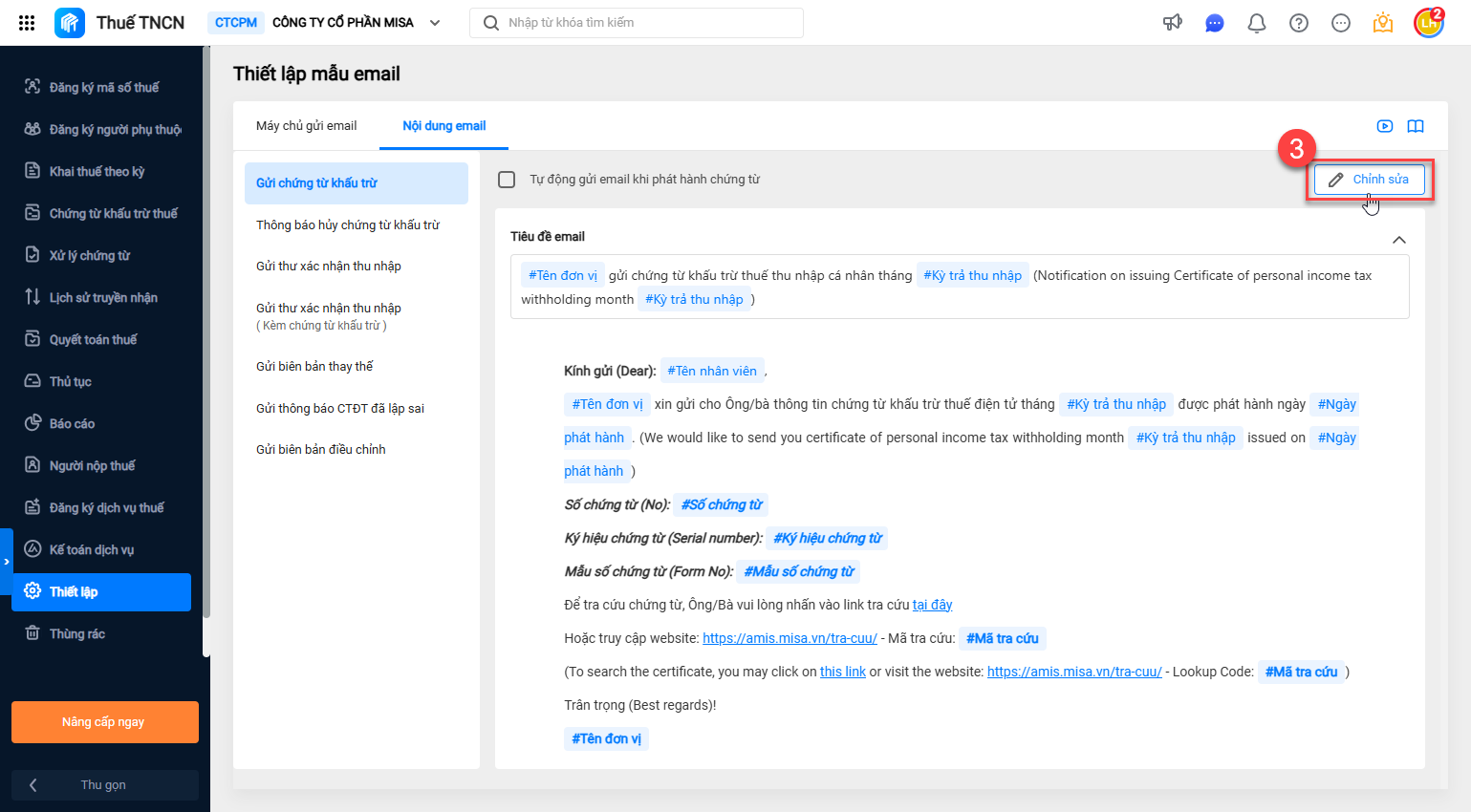Open the chat messenger icon
Screen dimensions: 1471x812
click(1214, 23)
